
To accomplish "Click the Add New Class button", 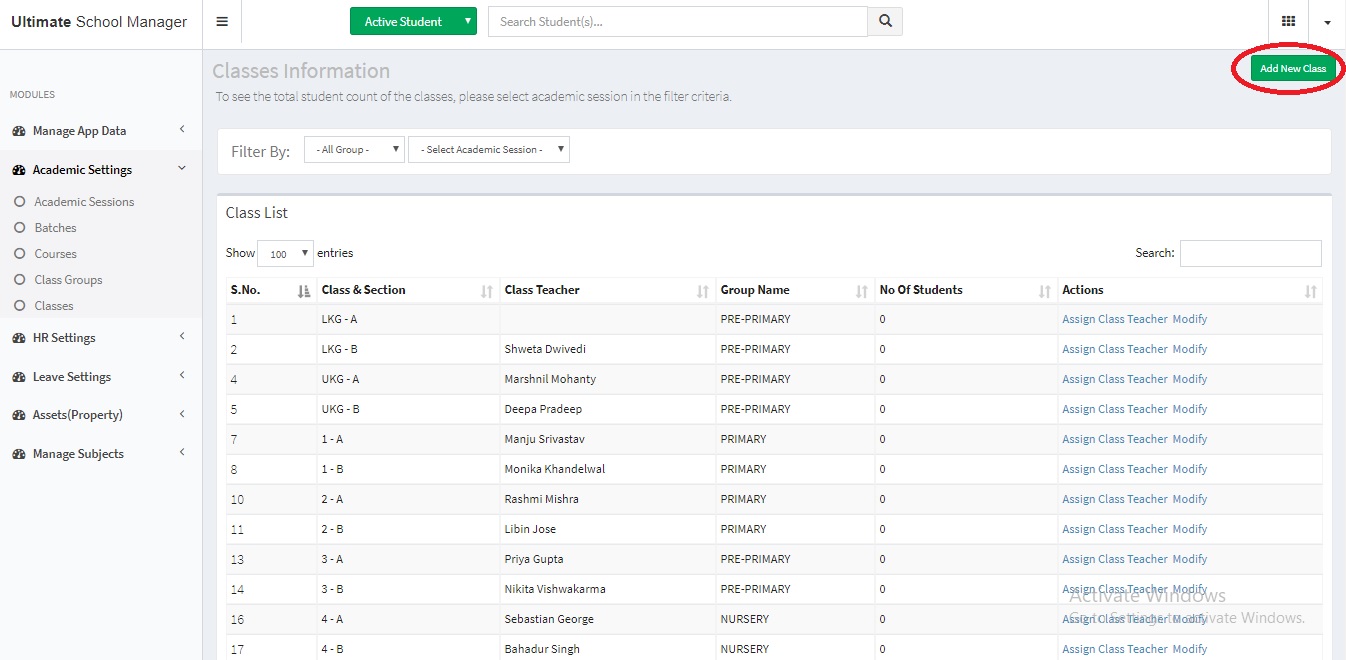I will 1292,68.
